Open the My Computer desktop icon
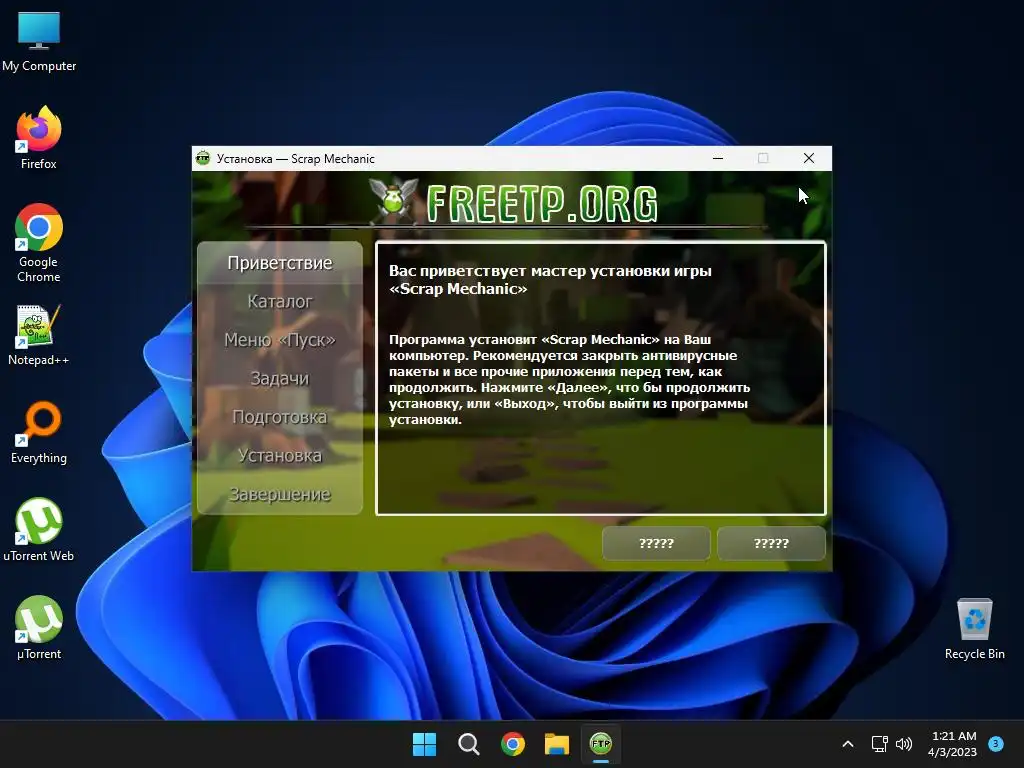 pos(39,42)
